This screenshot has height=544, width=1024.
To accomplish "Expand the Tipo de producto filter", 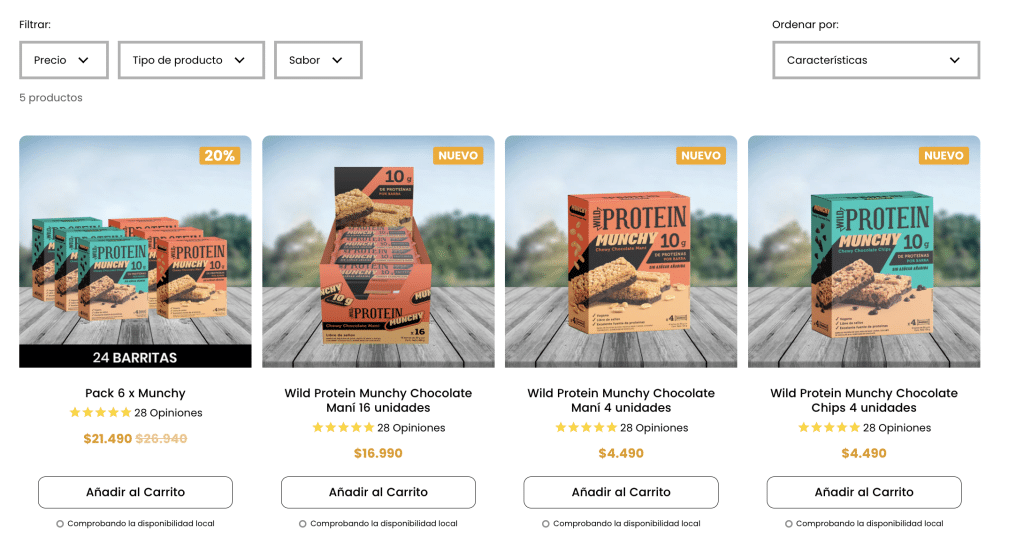I will tap(191, 60).
